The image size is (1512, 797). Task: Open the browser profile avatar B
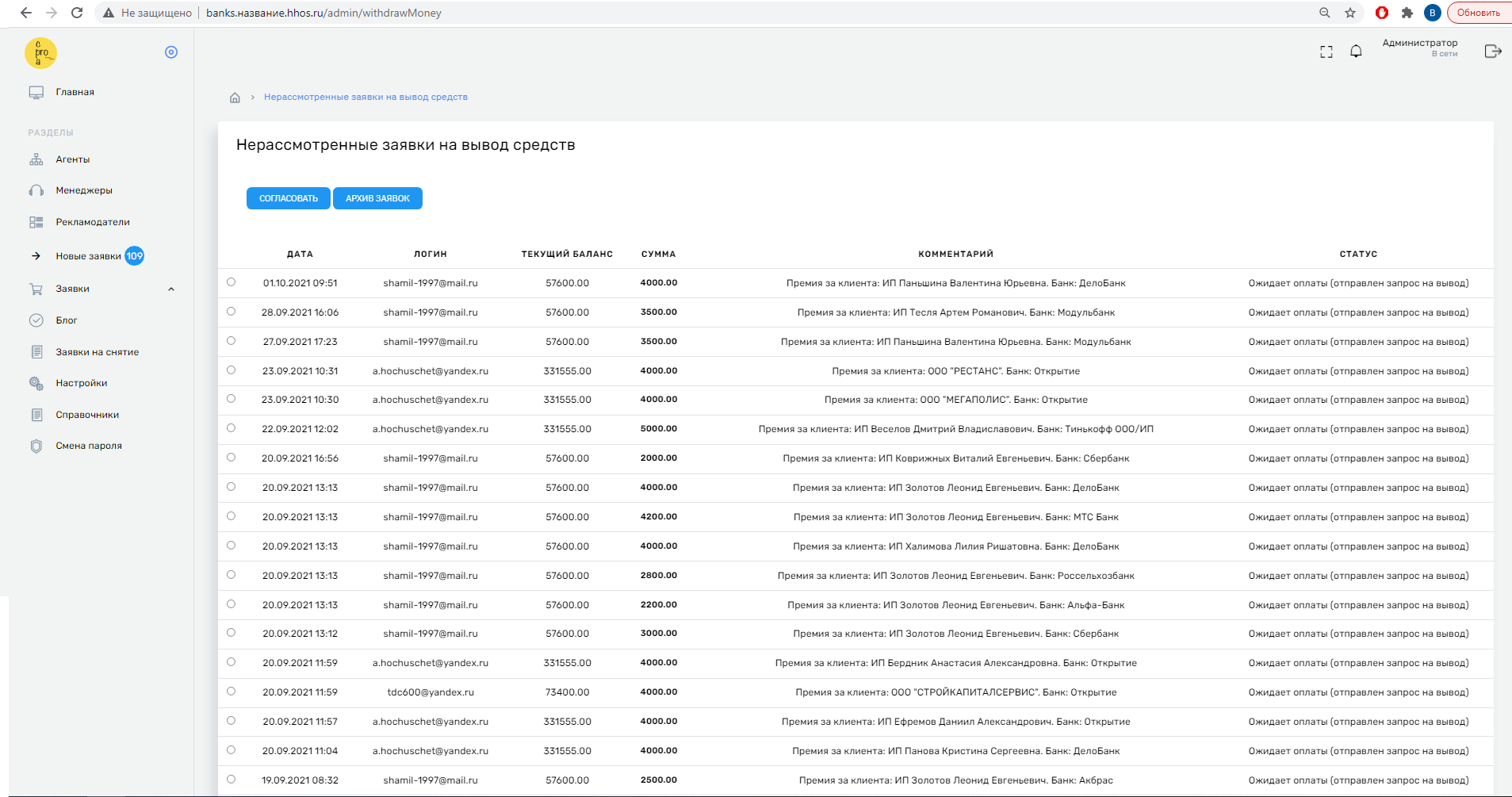pos(1433,13)
